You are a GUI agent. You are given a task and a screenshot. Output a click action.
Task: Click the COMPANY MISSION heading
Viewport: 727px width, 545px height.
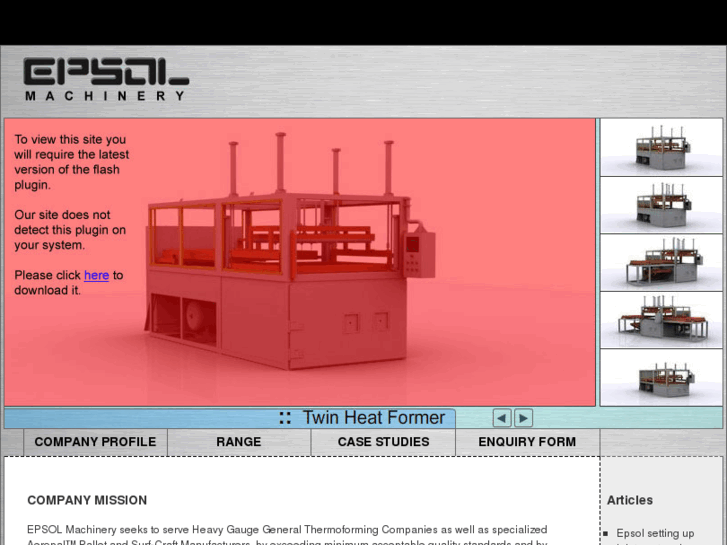click(x=87, y=500)
